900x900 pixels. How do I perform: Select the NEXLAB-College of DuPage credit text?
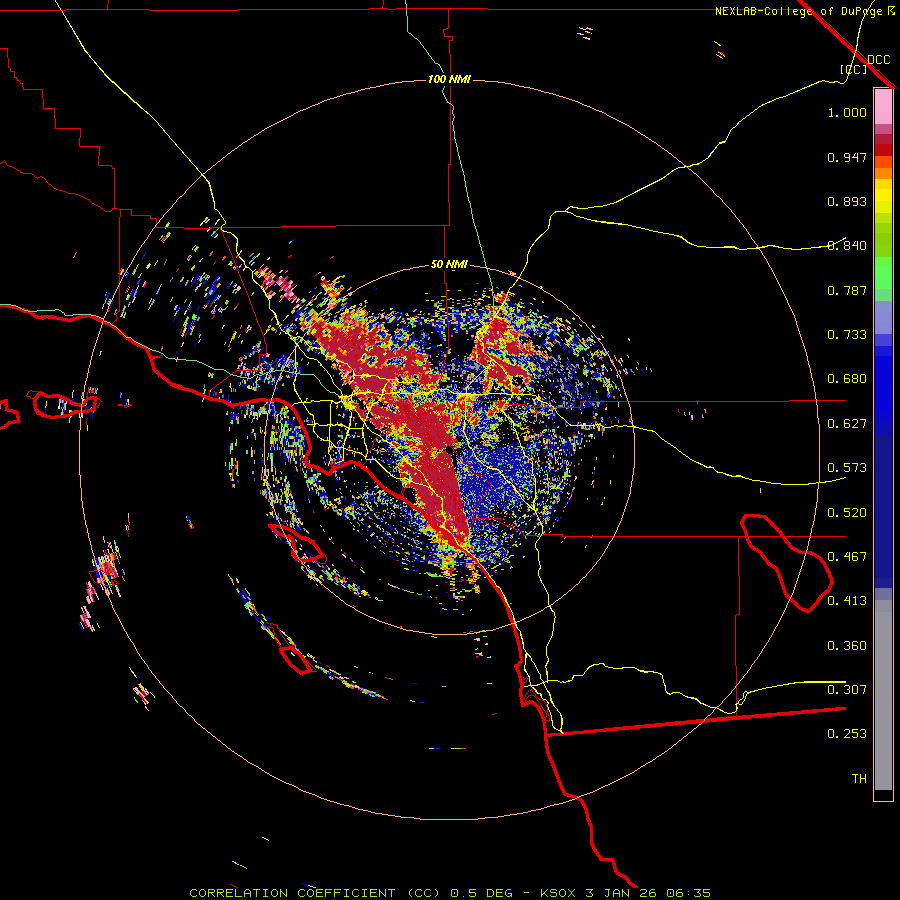799,11
